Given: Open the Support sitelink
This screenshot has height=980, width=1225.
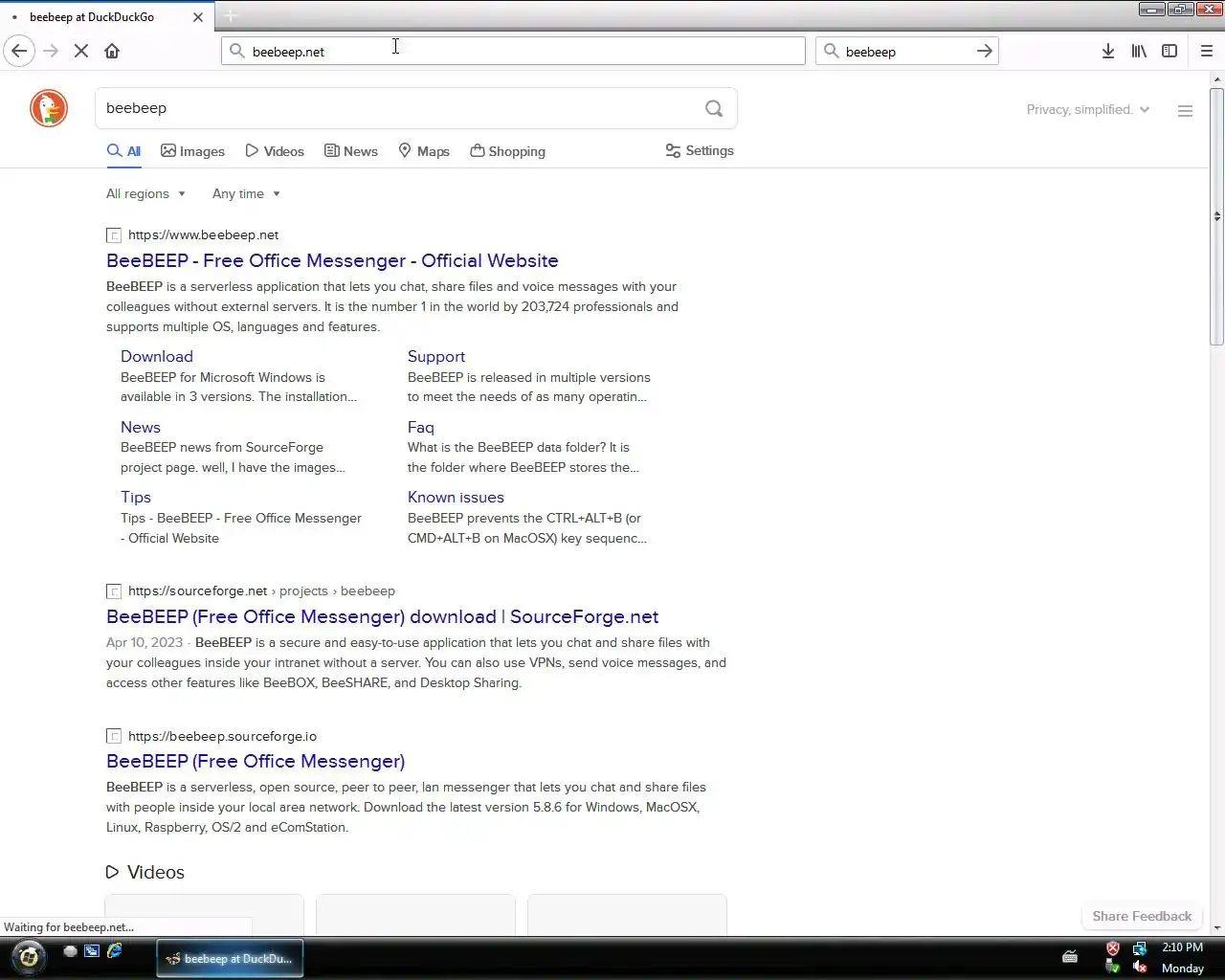Looking at the screenshot, I should pyautogui.click(x=436, y=356).
